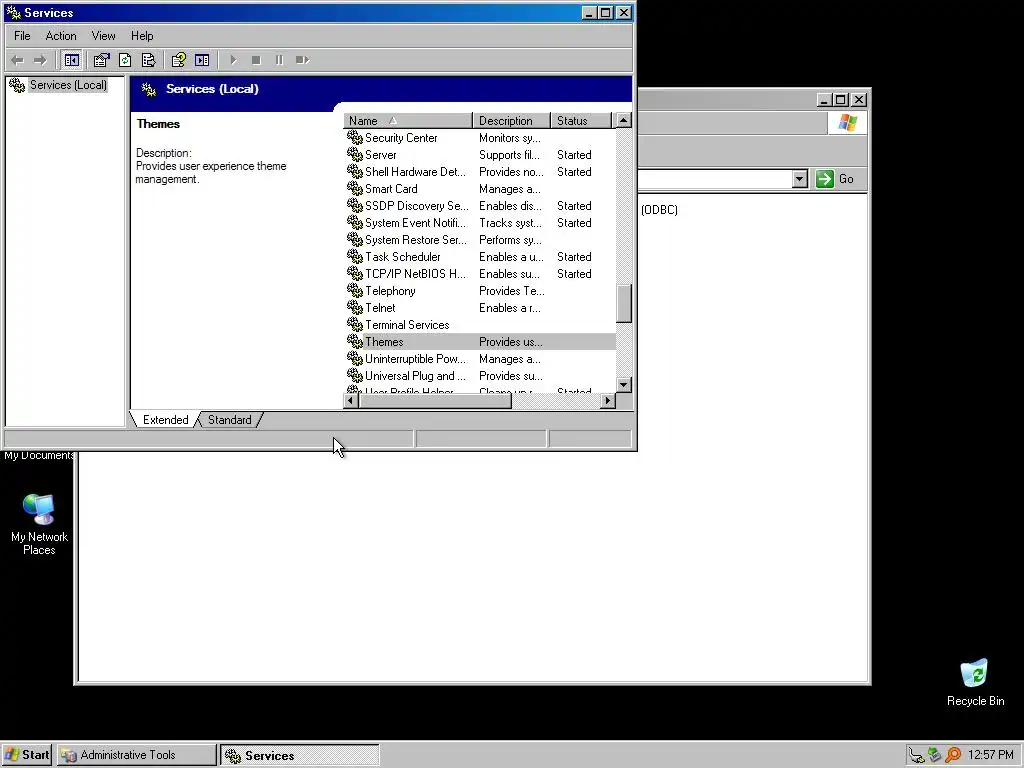Select Recycle Bin desktop icon
Viewport: 1024px width, 768px height.
point(975,682)
